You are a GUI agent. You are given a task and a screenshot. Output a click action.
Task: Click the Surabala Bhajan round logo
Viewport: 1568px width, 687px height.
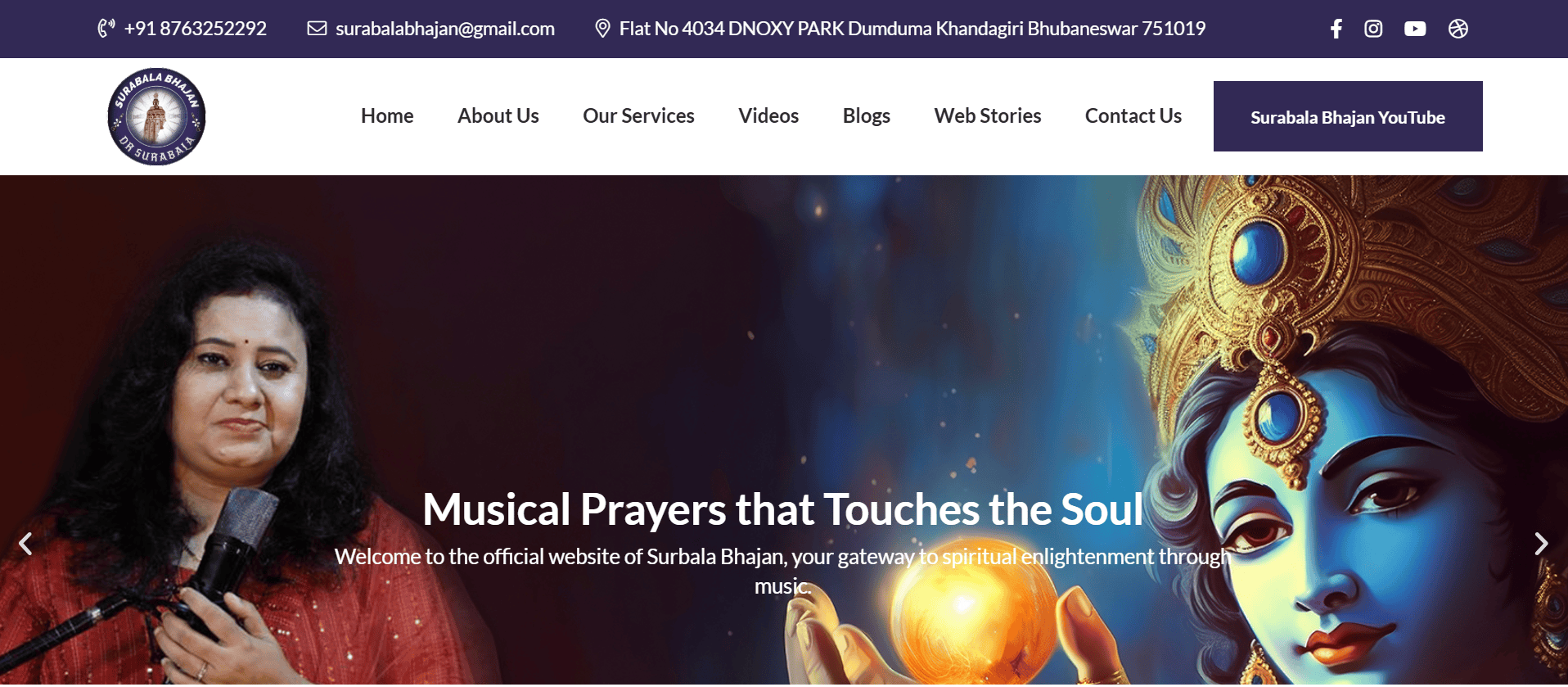tap(156, 116)
